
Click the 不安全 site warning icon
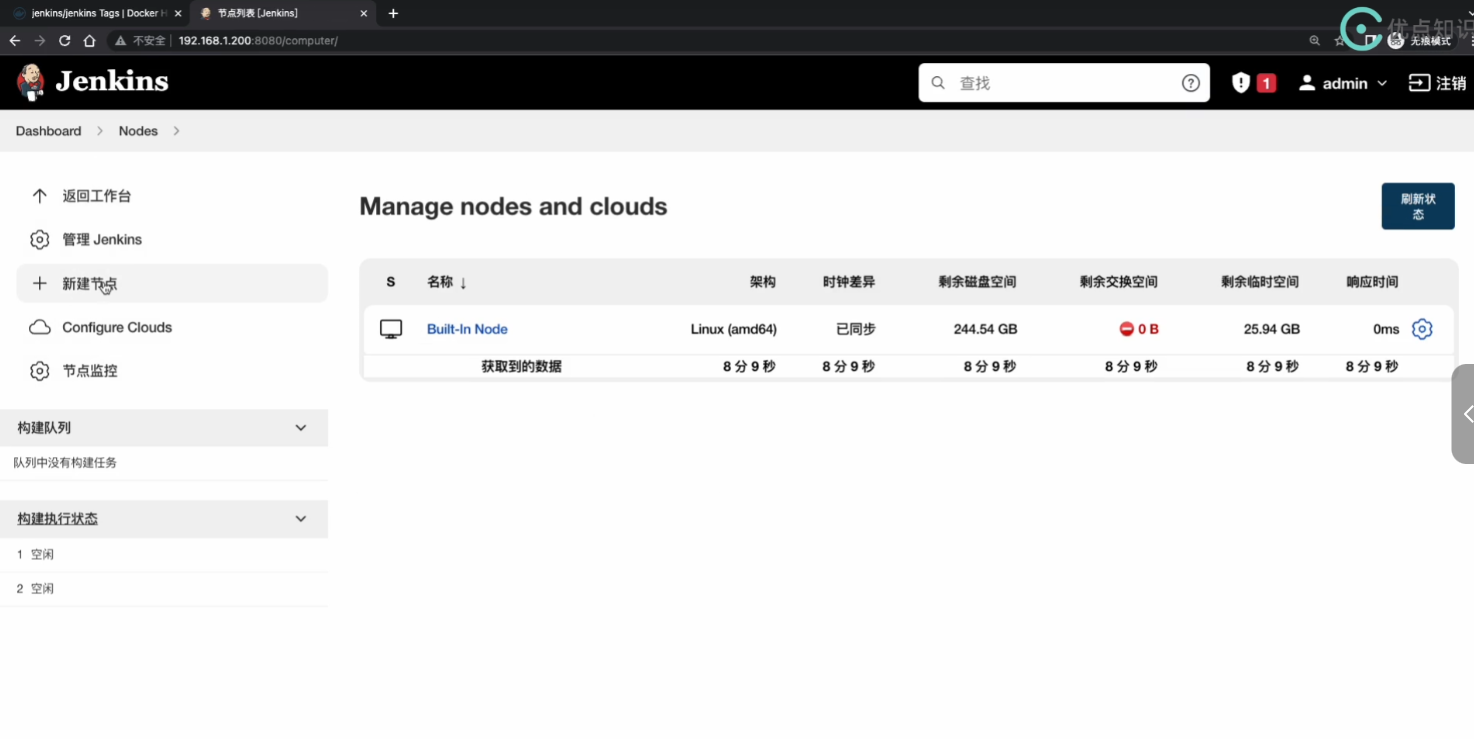click(x=120, y=41)
